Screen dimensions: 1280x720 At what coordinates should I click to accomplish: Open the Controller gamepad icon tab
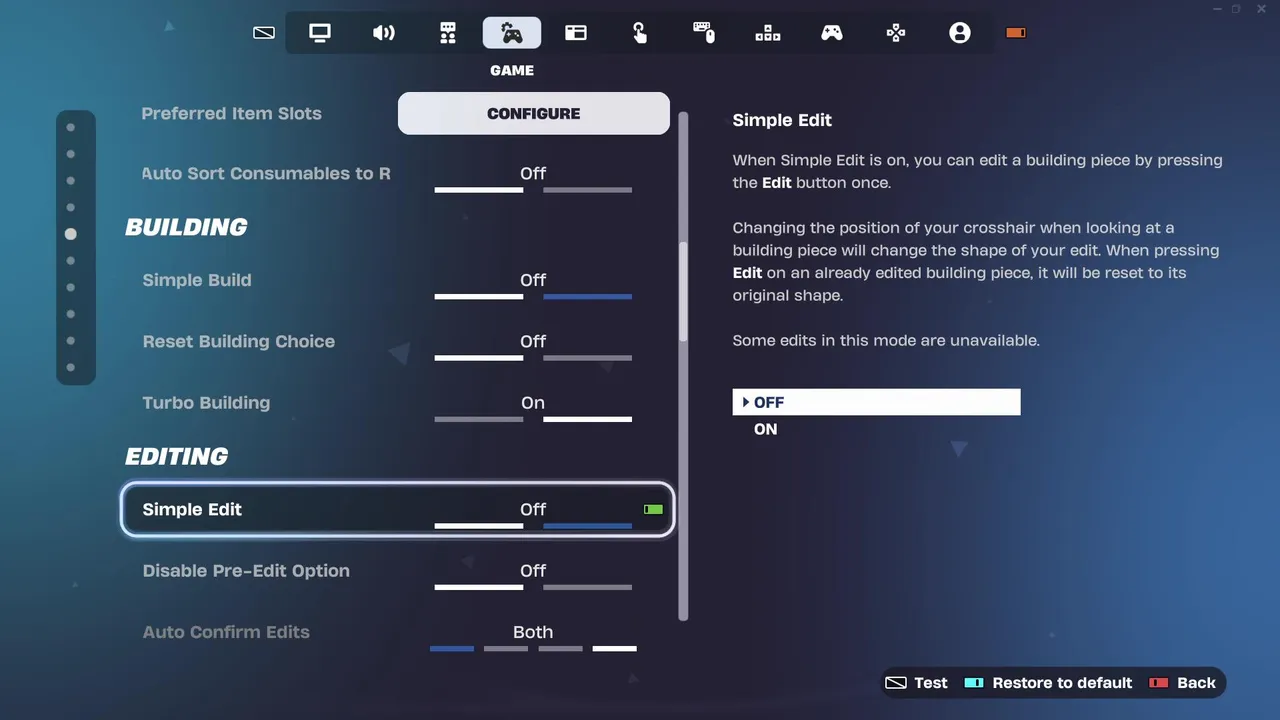[x=832, y=33]
